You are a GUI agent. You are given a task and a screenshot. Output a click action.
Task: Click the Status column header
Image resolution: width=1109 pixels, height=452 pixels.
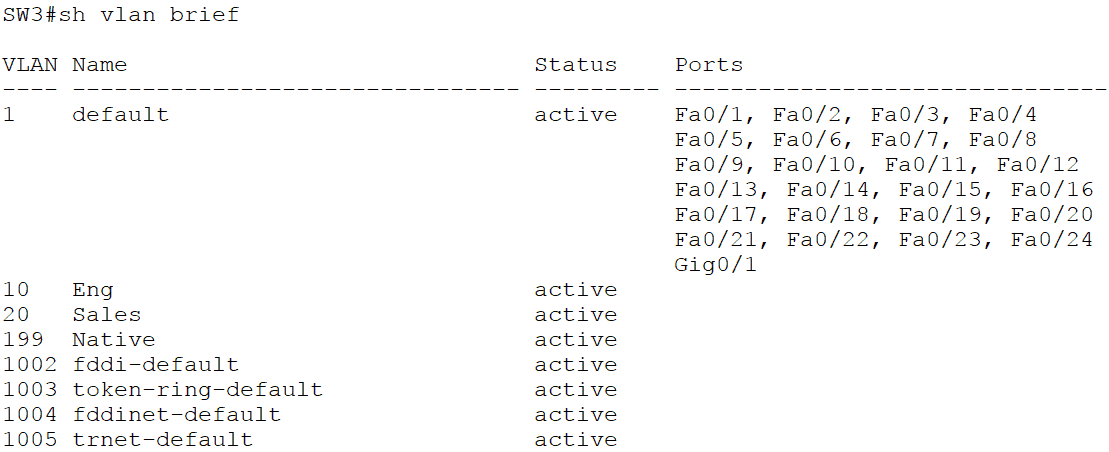575,65
